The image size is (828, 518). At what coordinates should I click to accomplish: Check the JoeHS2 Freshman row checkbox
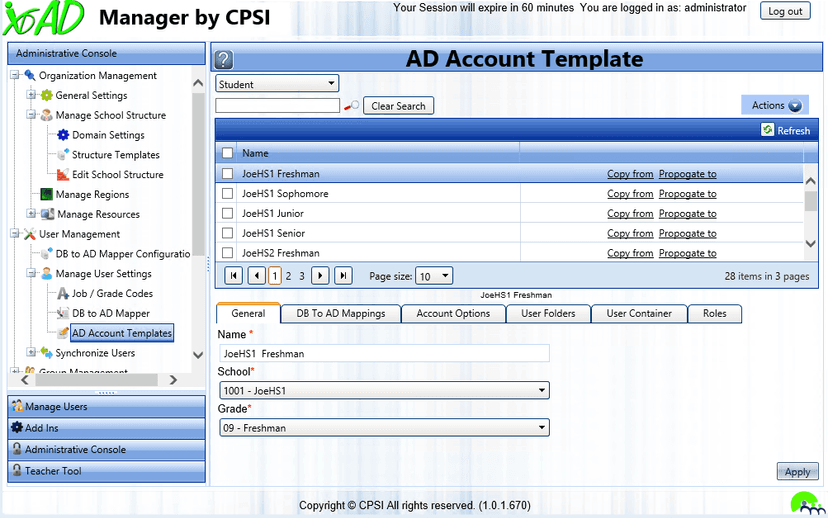(228, 253)
